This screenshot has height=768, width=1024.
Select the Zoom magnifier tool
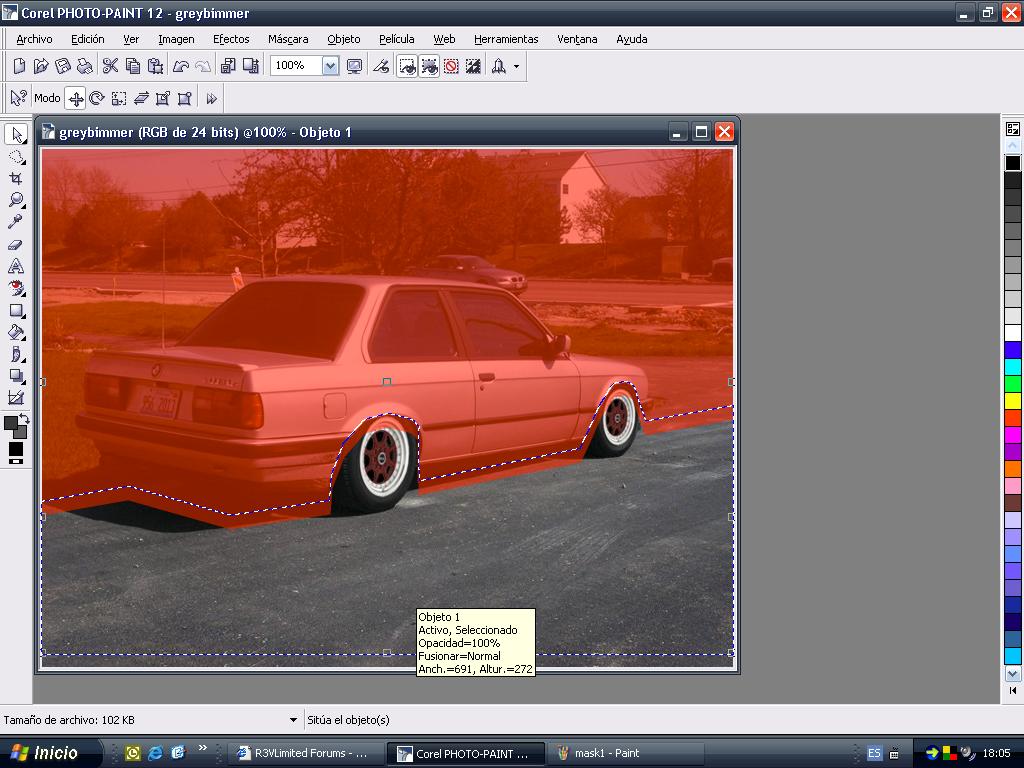click(16, 200)
